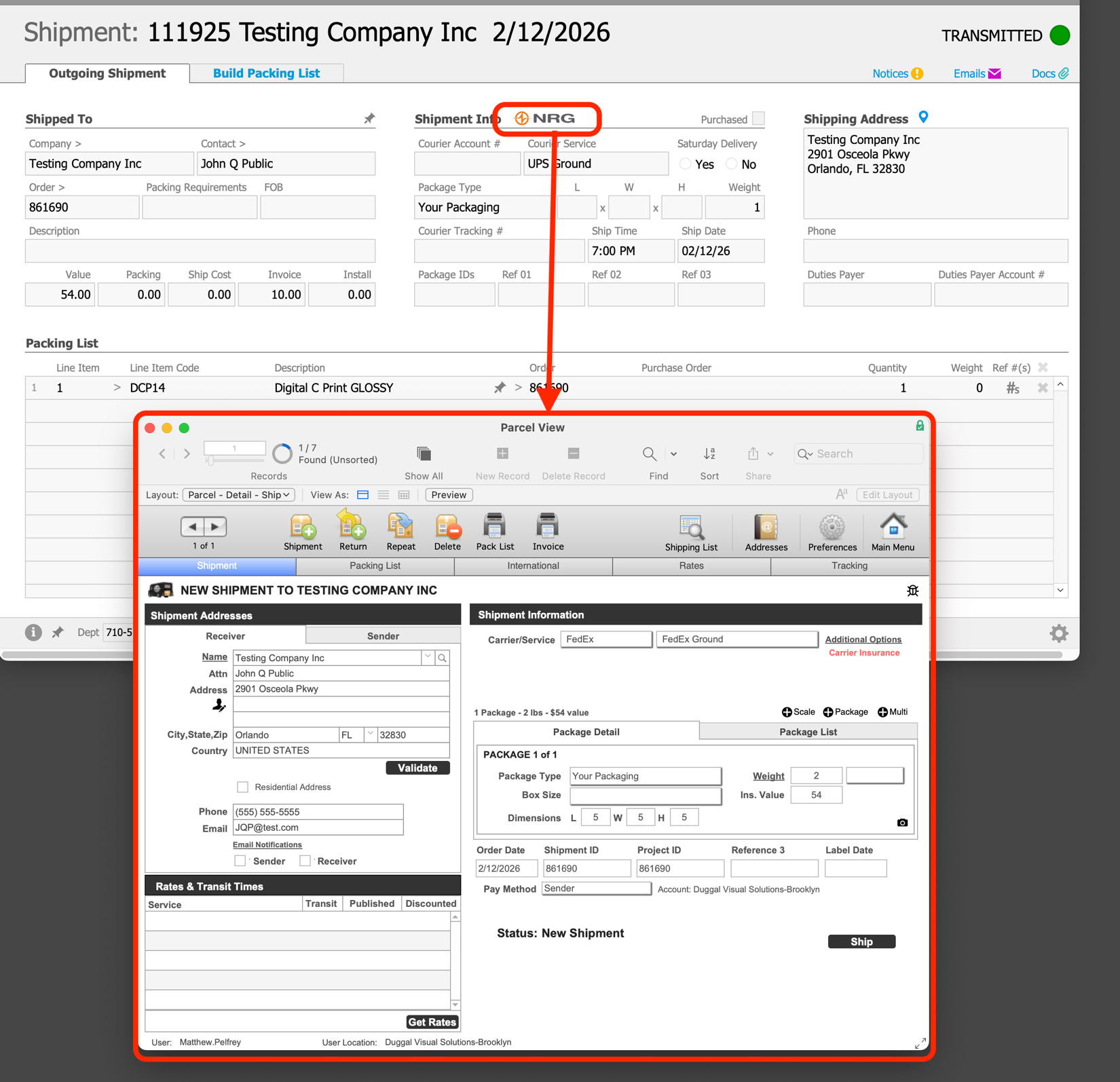Open Docs paperclip icon
Image resolution: width=1120 pixels, height=1082 pixels.
click(1064, 73)
